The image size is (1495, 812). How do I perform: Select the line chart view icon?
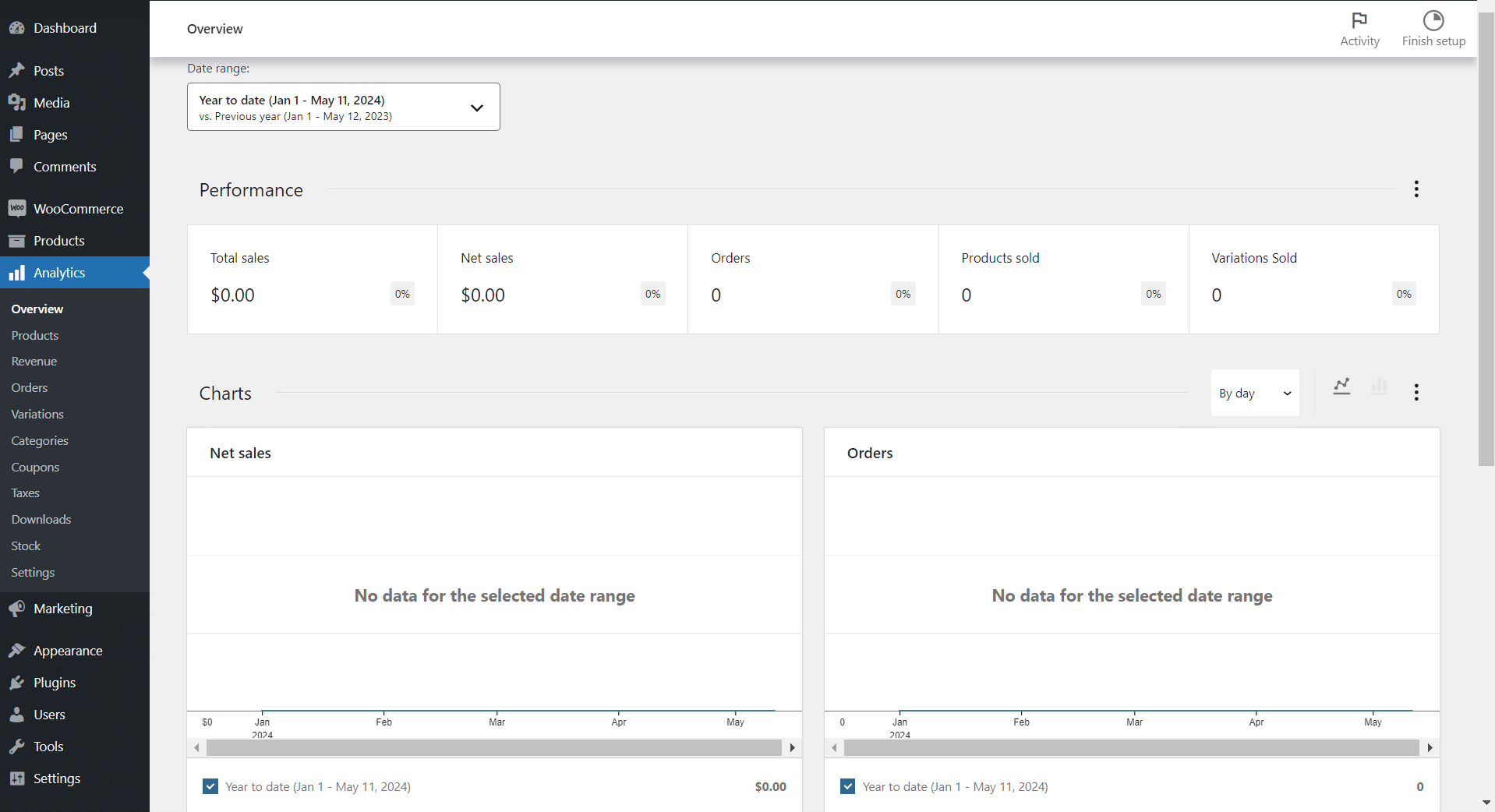click(1341, 387)
